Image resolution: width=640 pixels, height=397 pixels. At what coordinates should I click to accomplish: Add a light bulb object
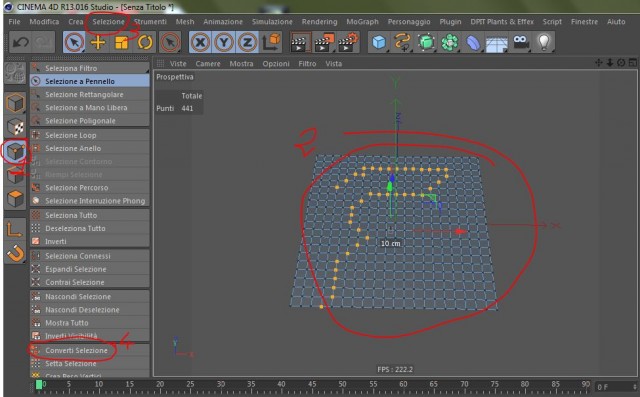coord(544,42)
